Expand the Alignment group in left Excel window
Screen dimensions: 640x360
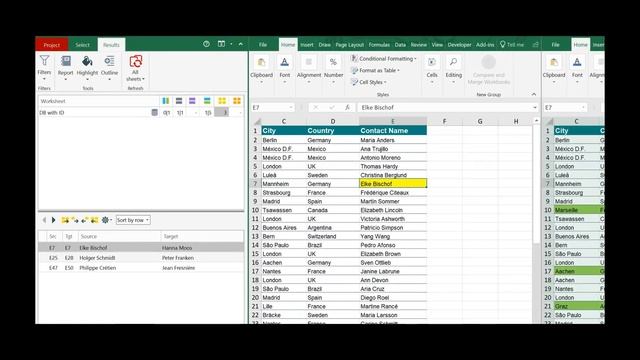pos(309,69)
